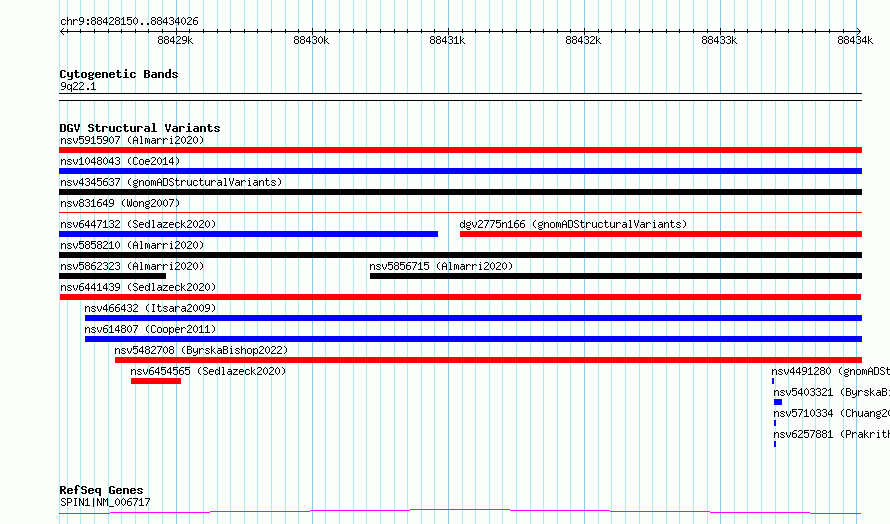The image size is (890, 524).
Task: Click the 88431k ruler mark
Action: (x=447, y=40)
